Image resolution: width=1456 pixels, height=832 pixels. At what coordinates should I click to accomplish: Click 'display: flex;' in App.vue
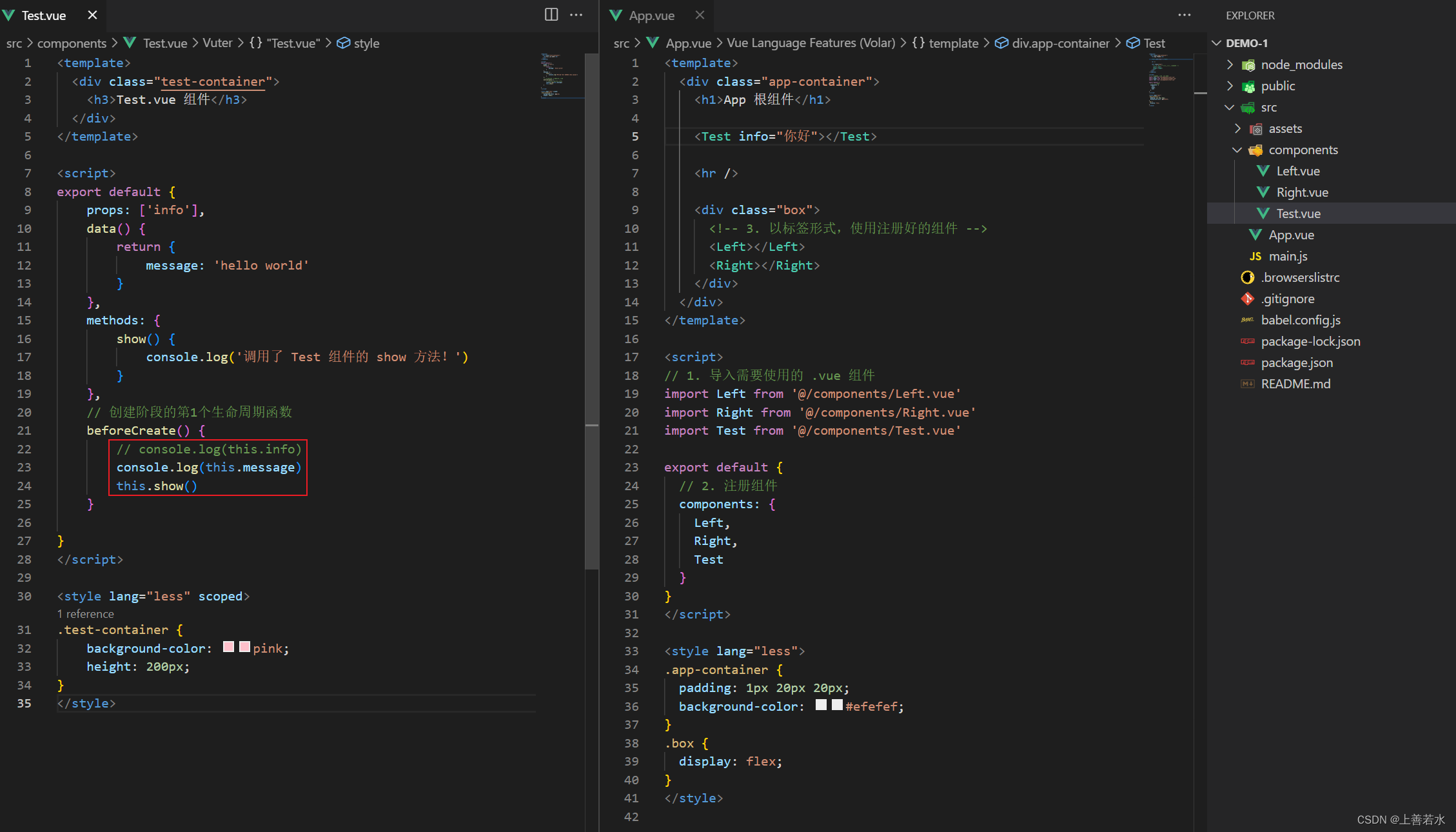coord(730,762)
